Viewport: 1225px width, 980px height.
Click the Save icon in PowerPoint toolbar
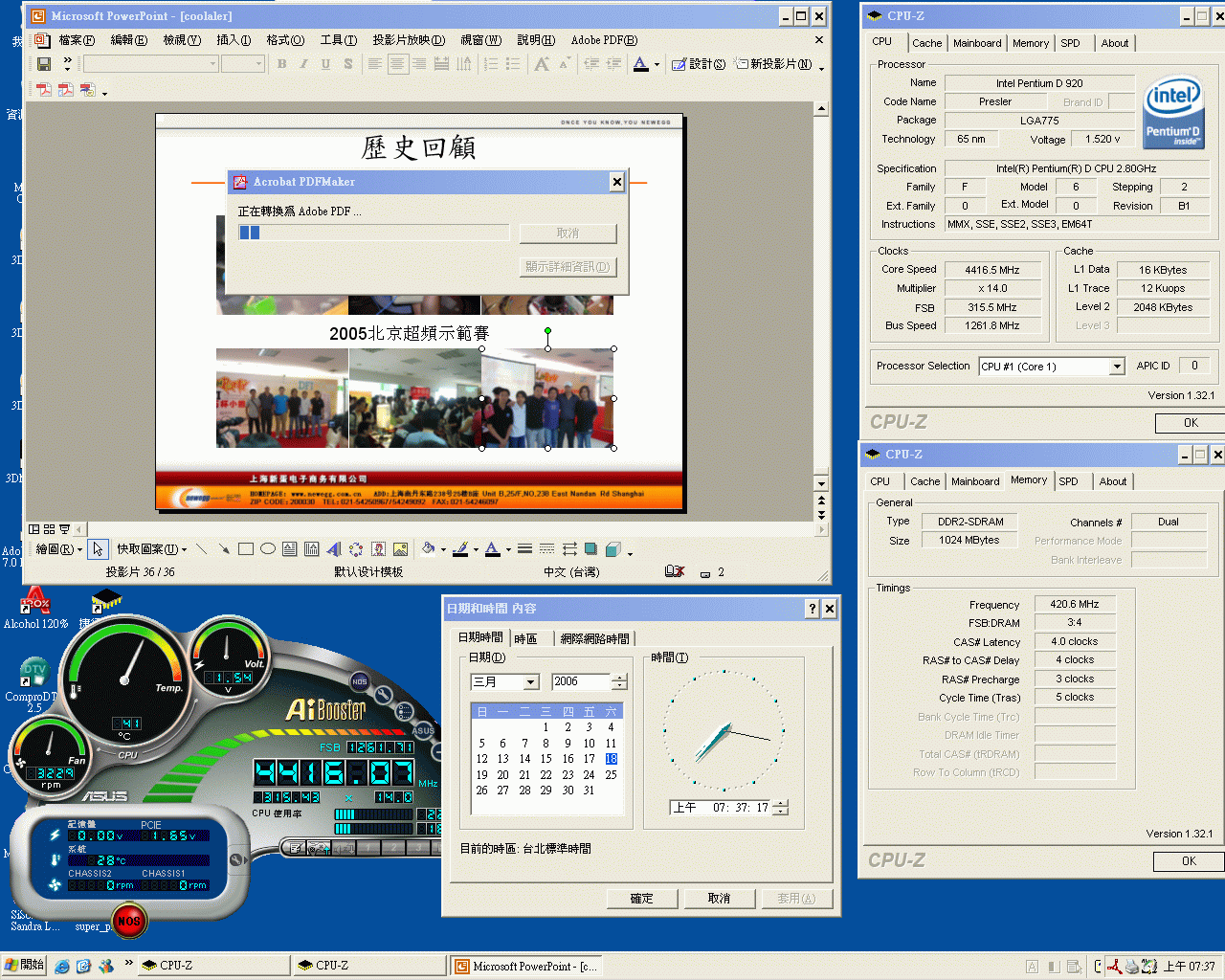coord(43,64)
